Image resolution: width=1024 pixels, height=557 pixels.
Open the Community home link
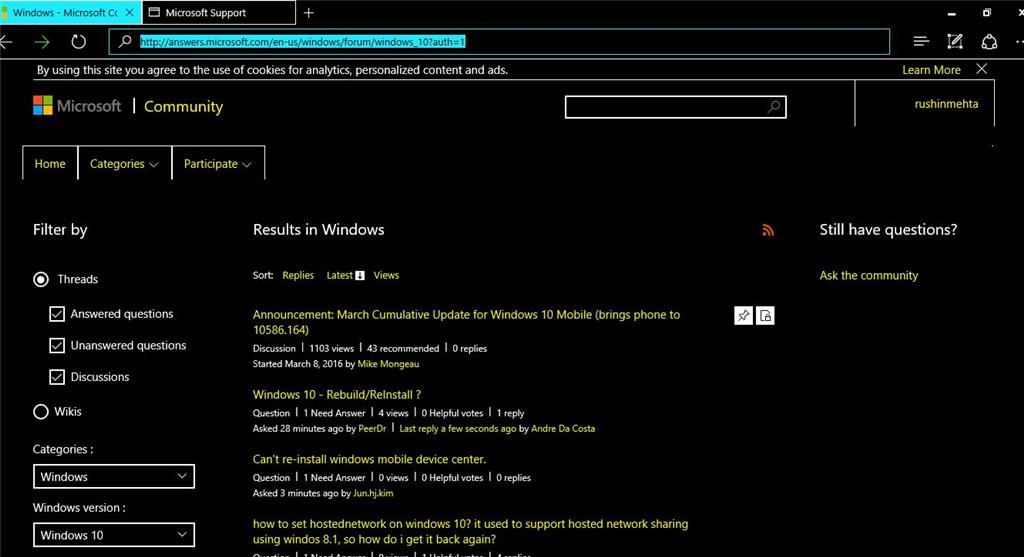point(184,106)
